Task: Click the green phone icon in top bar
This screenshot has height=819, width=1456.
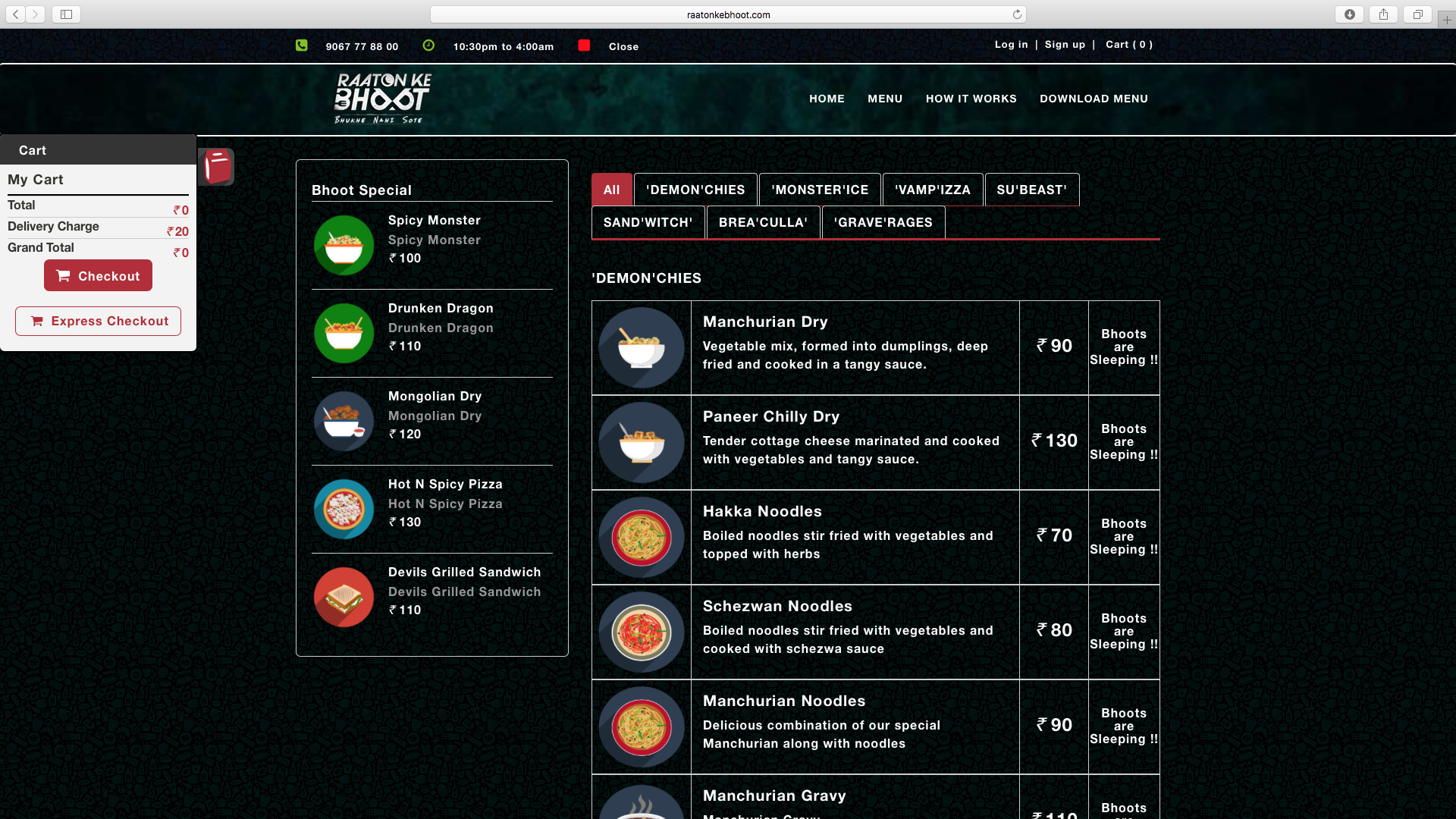Action: click(x=302, y=45)
